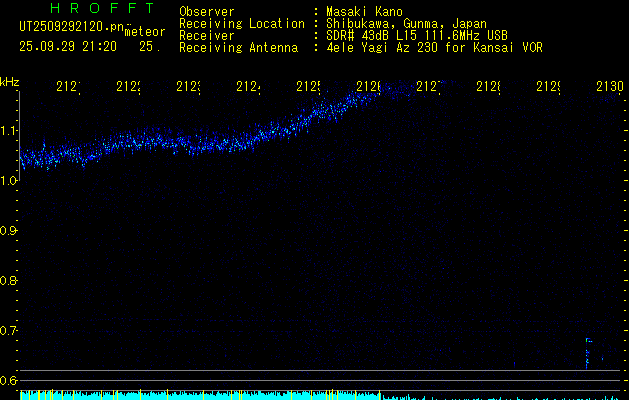The image size is (629, 400).
Task: Click the kHz axis unit label
Action: point(9,81)
